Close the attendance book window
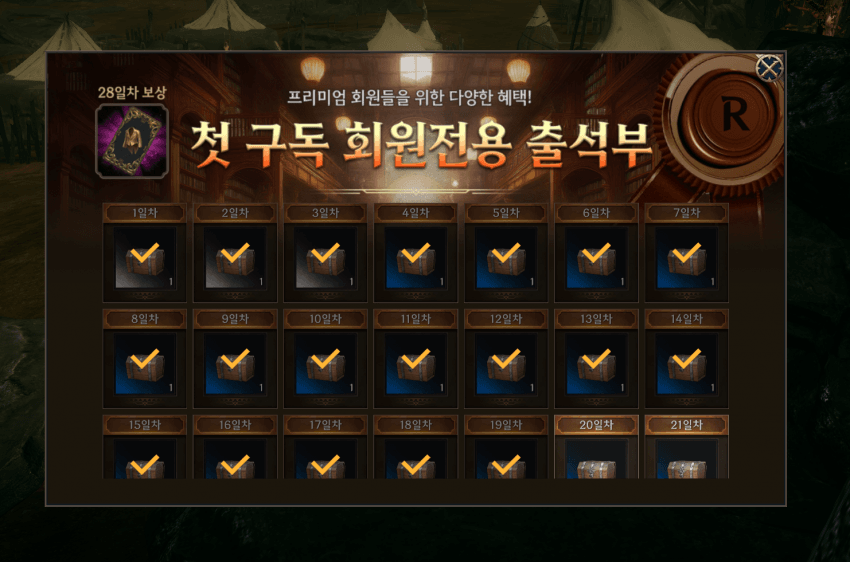The height and width of the screenshot is (562, 850). 769,68
